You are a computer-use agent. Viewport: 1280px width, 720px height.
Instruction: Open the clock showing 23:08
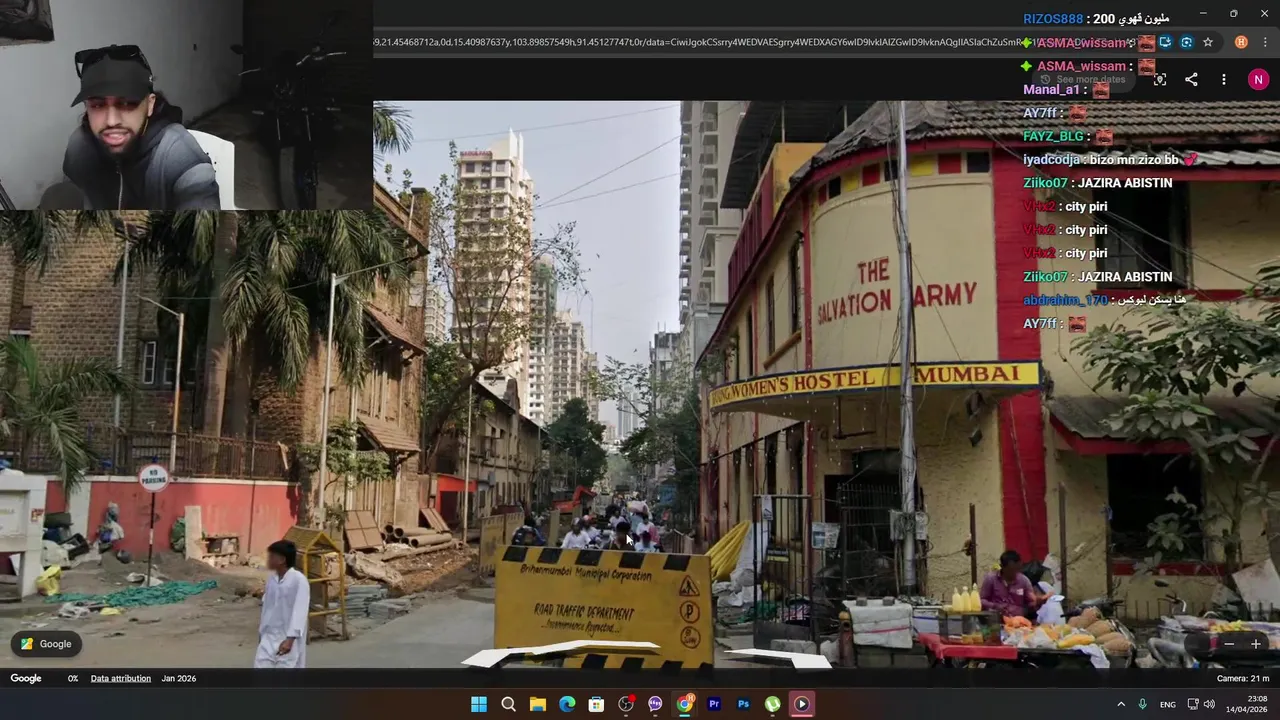click(1246, 704)
